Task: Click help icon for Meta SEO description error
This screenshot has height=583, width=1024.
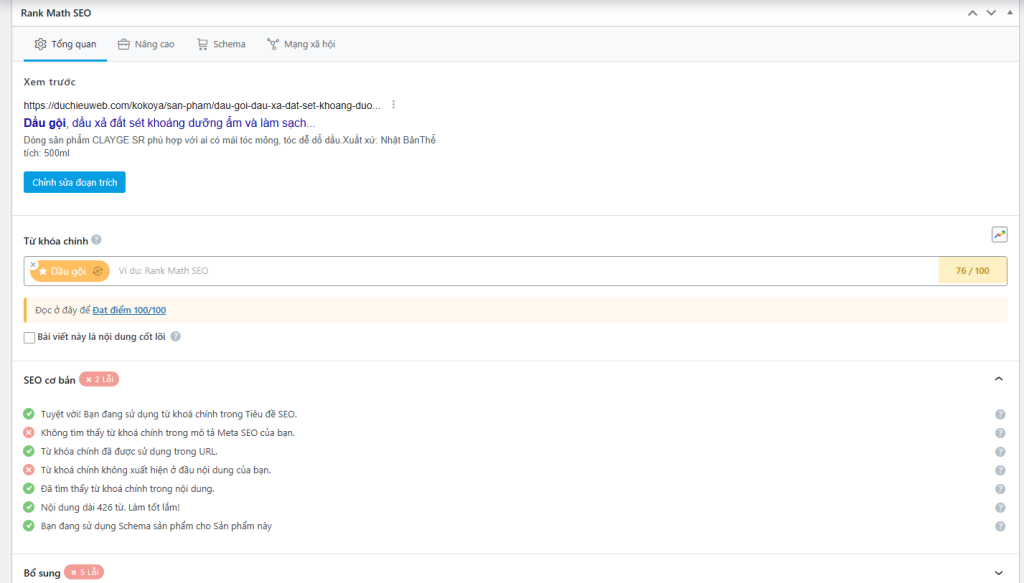Action: tap(1000, 433)
